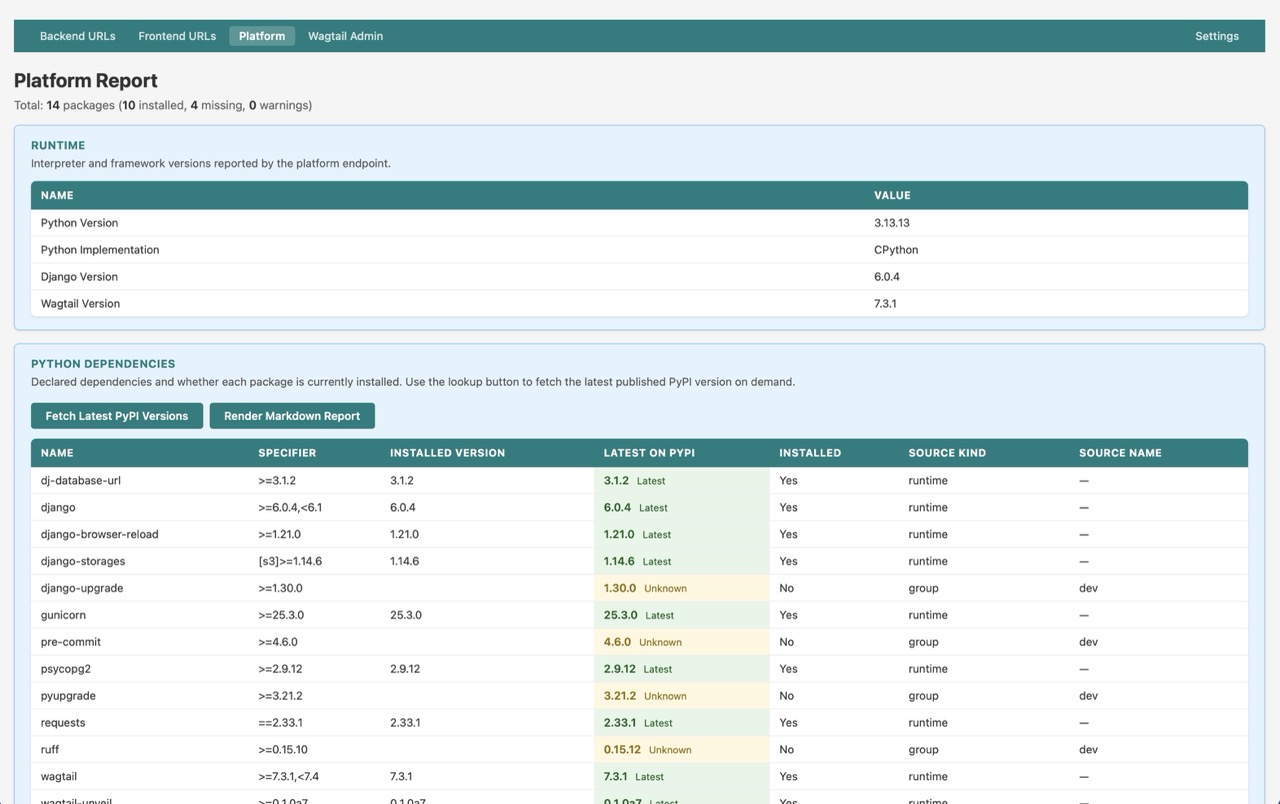The height and width of the screenshot is (804, 1280).
Task: Click the django-browser-reload package name
Action: click(x=100, y=535)
